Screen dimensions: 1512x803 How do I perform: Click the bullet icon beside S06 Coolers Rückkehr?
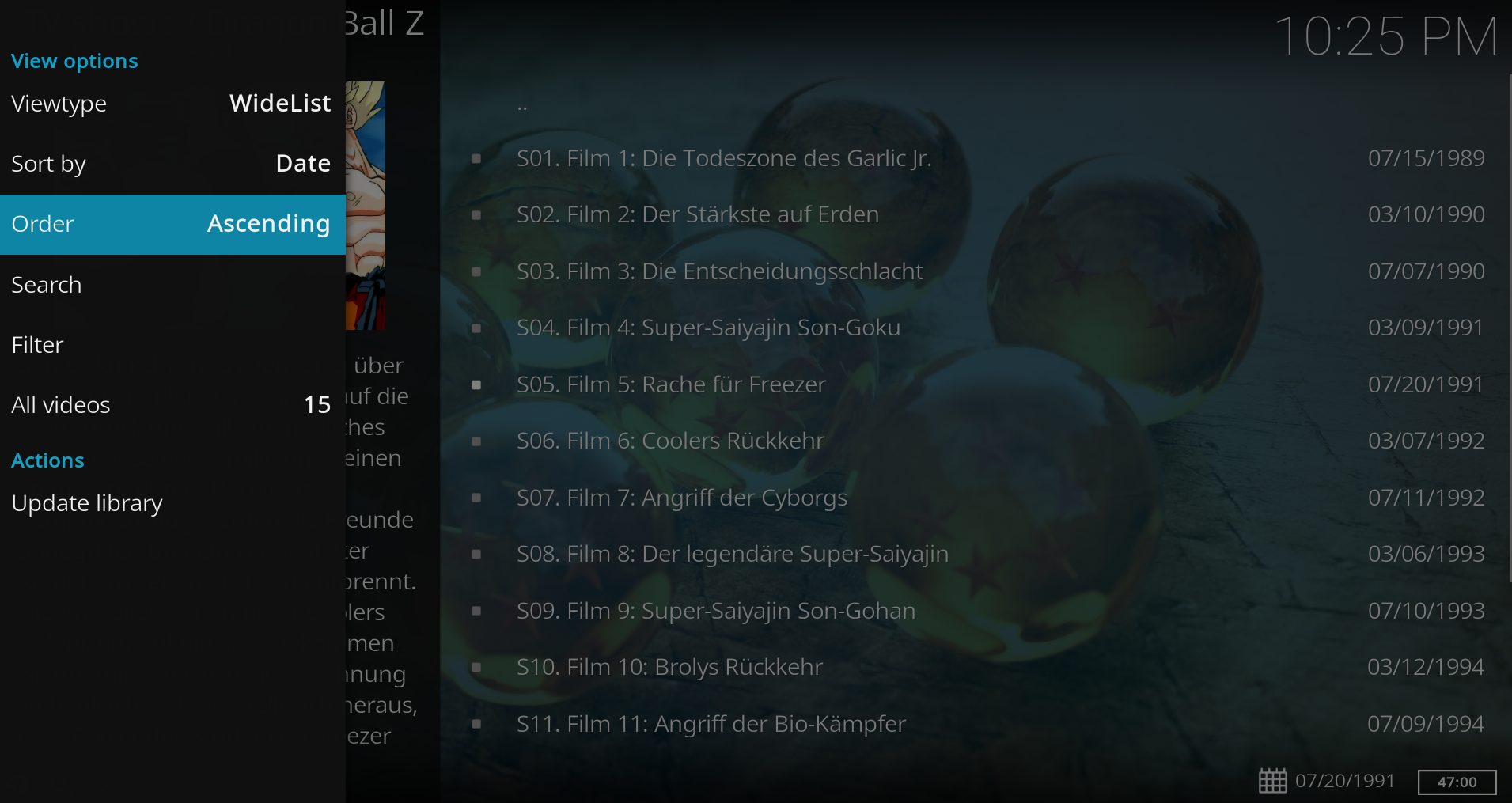[x=476, y=441]
